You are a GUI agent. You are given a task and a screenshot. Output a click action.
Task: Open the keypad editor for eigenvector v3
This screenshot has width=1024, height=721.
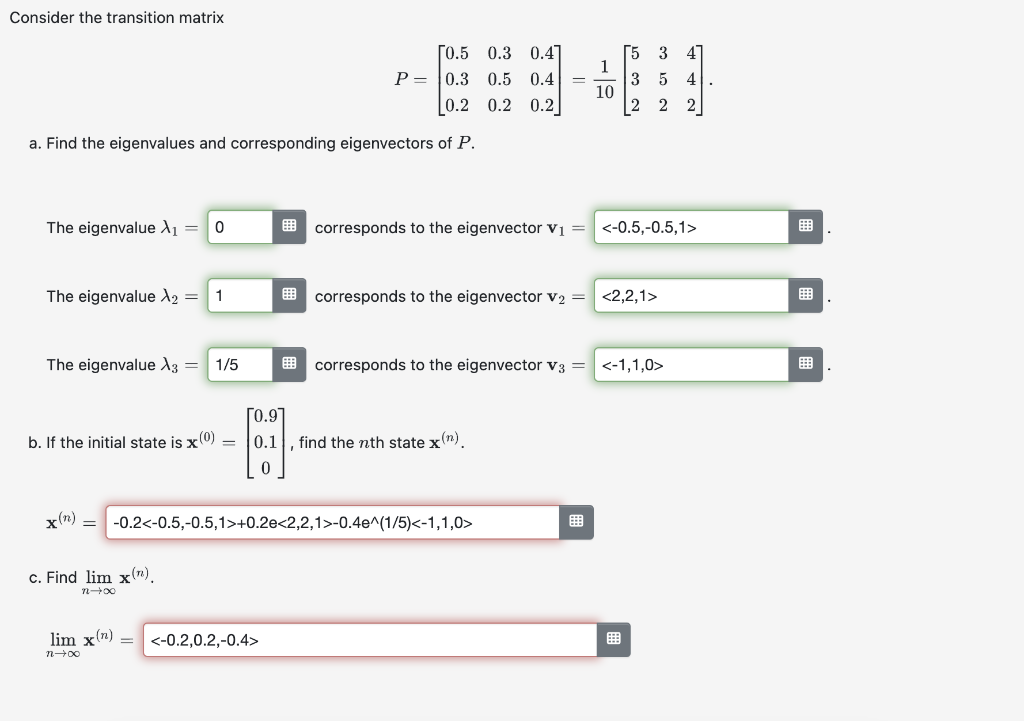coord(806,364)
